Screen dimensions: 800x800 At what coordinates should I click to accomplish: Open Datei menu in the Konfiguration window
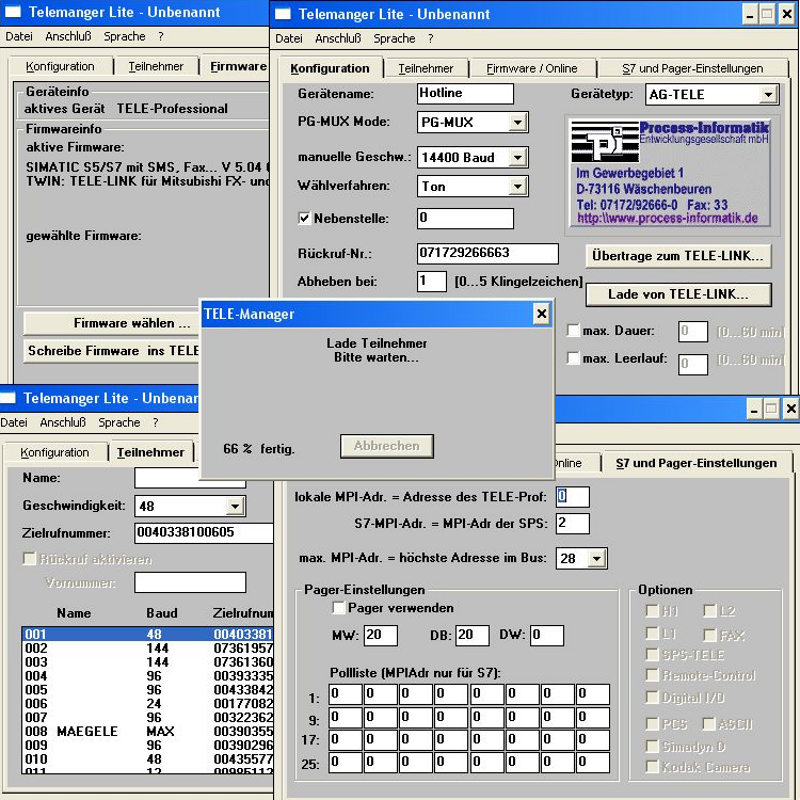click(x=288, y=38)
